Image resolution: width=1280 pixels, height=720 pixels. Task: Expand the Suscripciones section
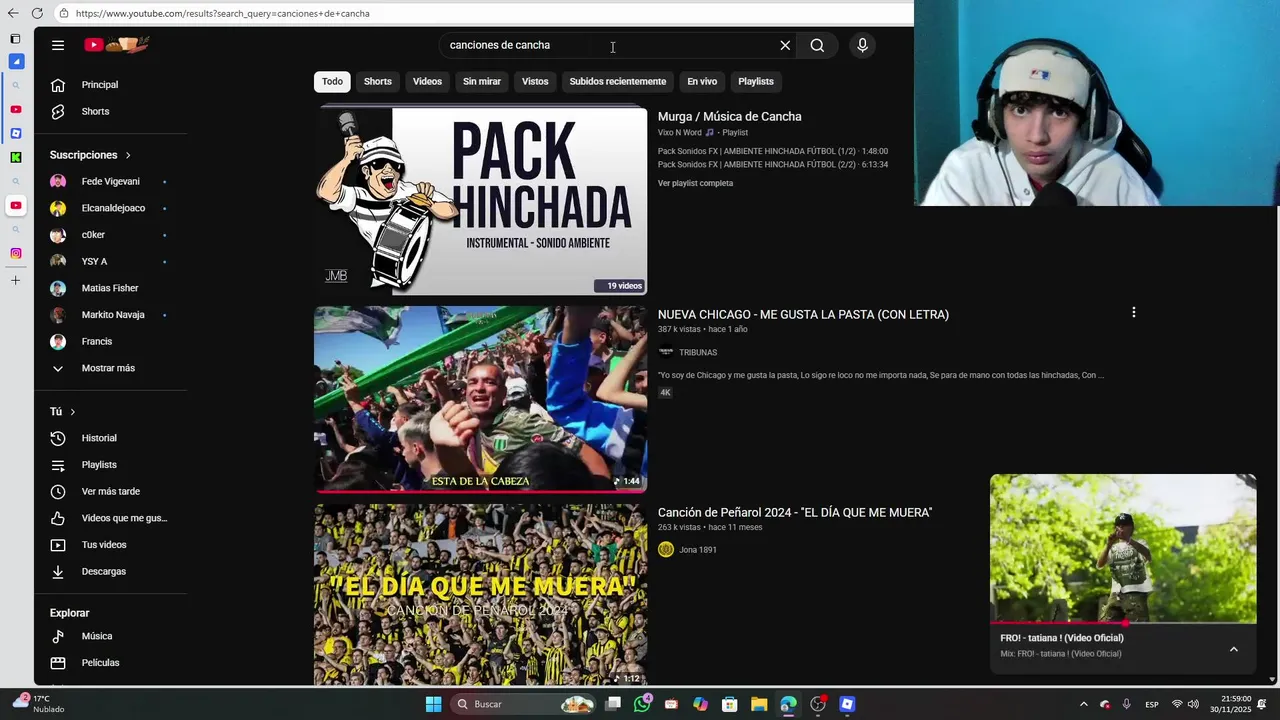(x=90, y=155)
